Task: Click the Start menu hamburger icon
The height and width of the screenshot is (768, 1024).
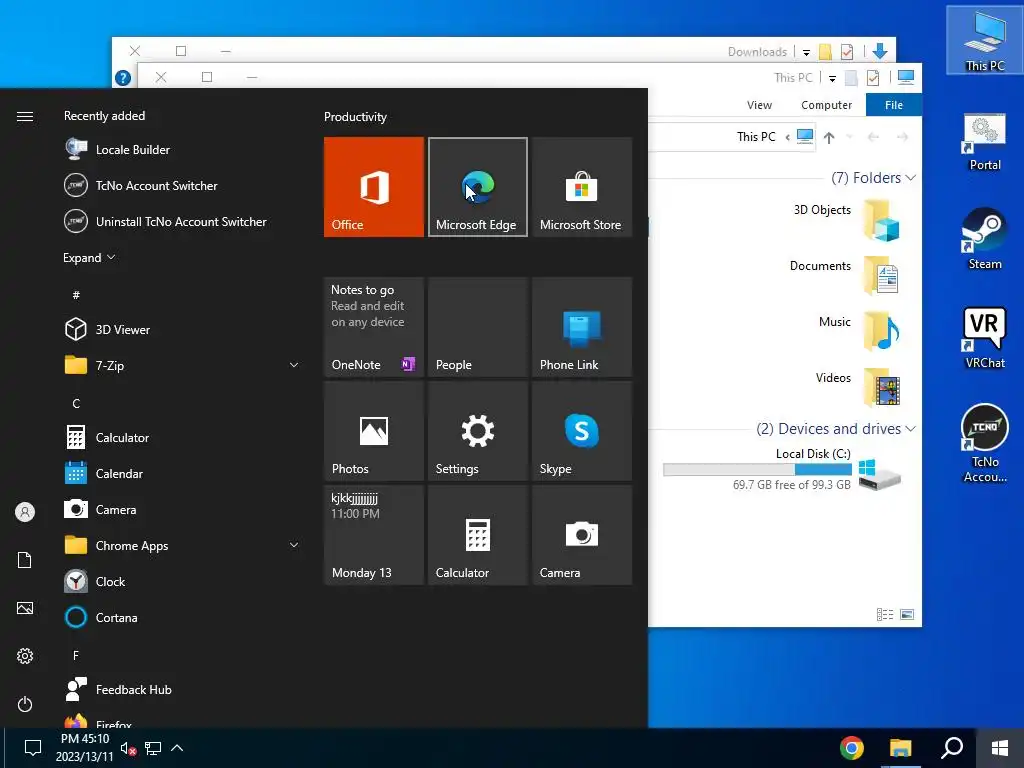Action: click(x=25, y=116)
